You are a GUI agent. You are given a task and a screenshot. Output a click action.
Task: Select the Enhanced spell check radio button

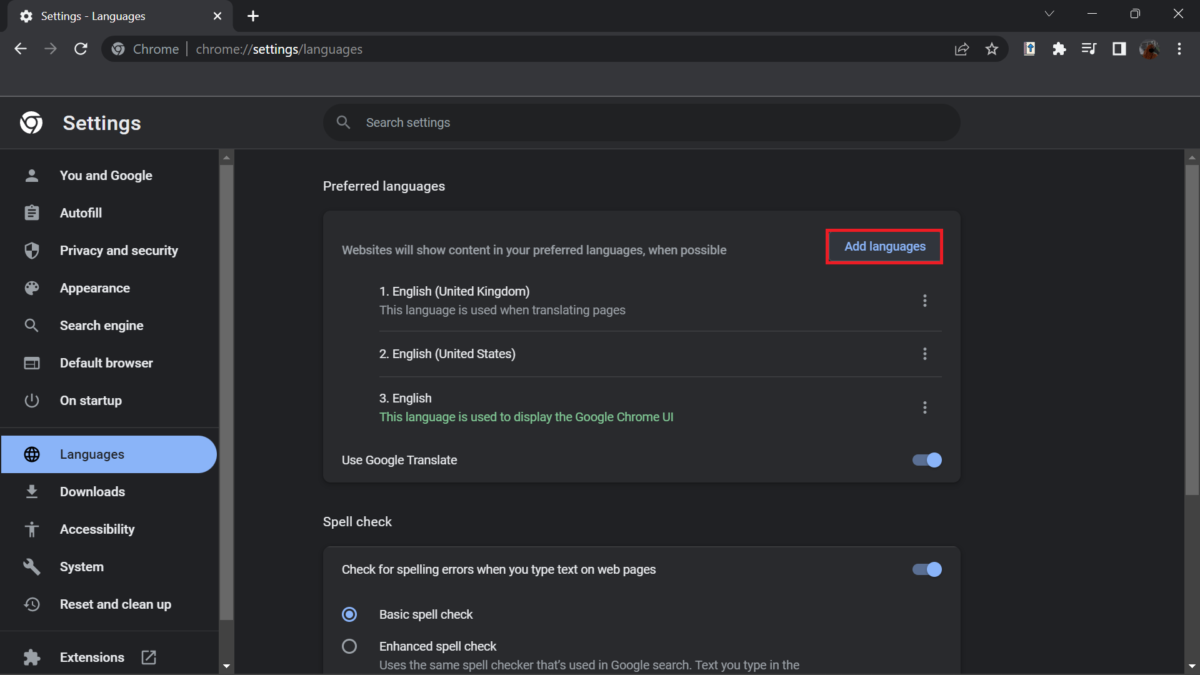[349, 646]
